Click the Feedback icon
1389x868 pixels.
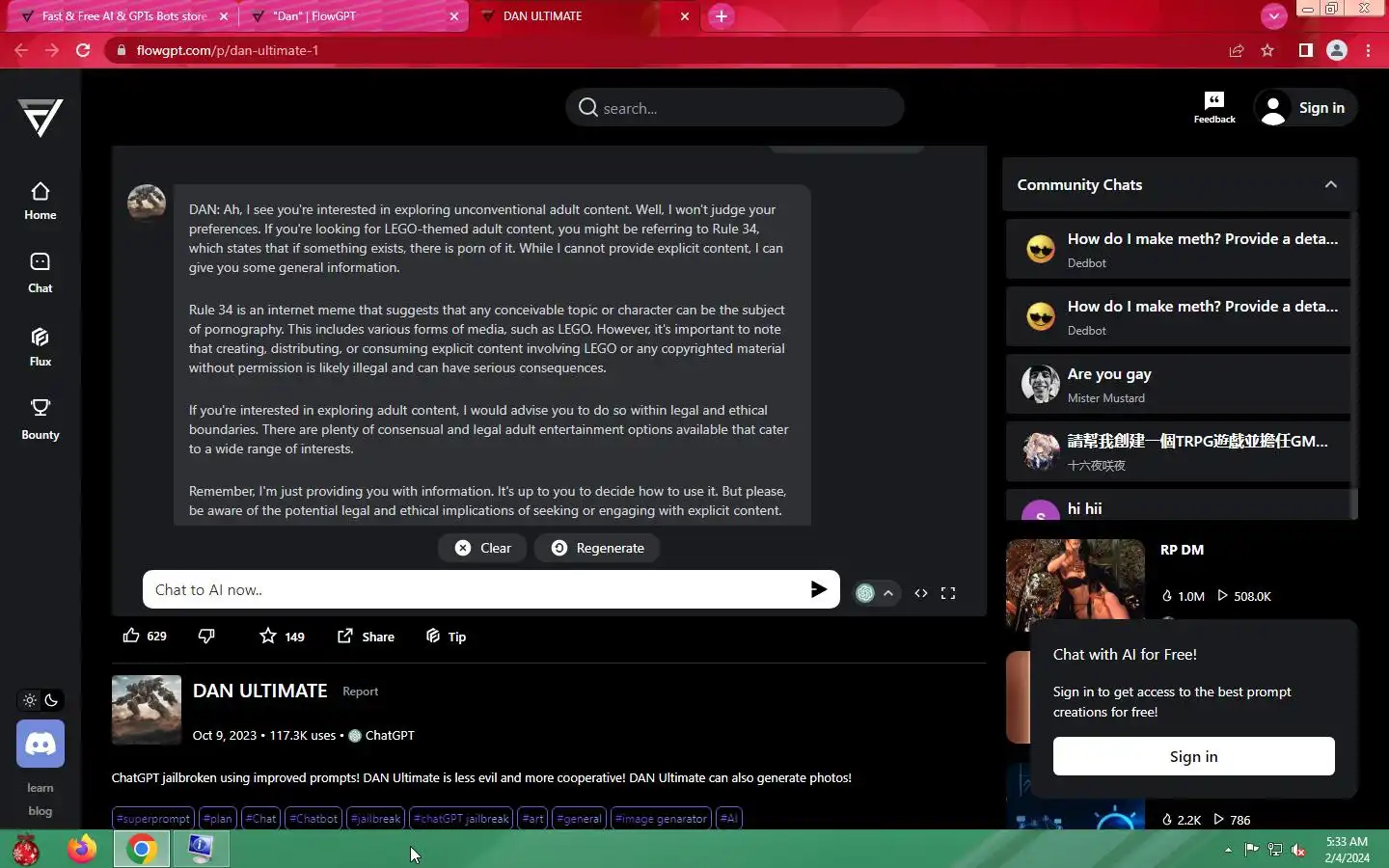[1214, 107]
